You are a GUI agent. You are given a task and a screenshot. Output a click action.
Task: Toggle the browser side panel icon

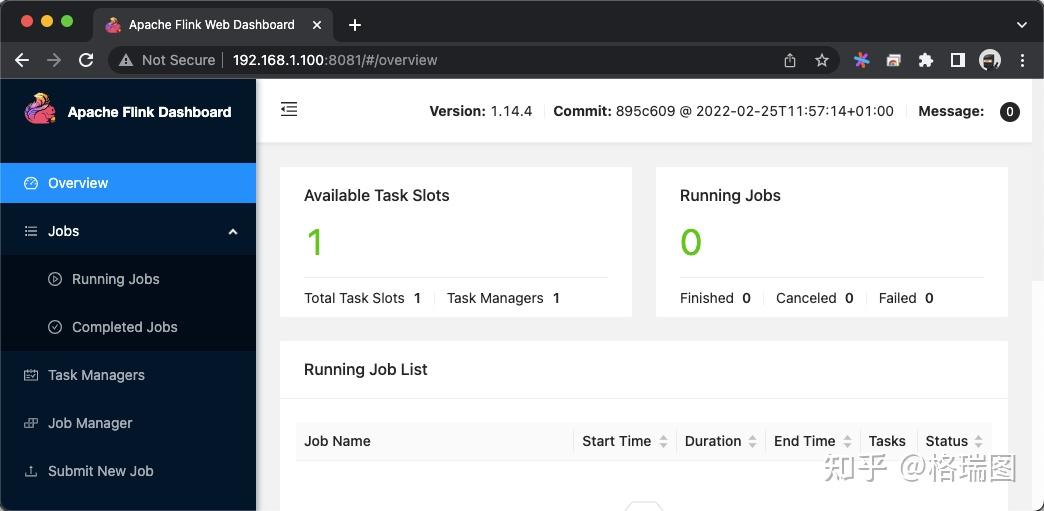click(x=958, y=60)
